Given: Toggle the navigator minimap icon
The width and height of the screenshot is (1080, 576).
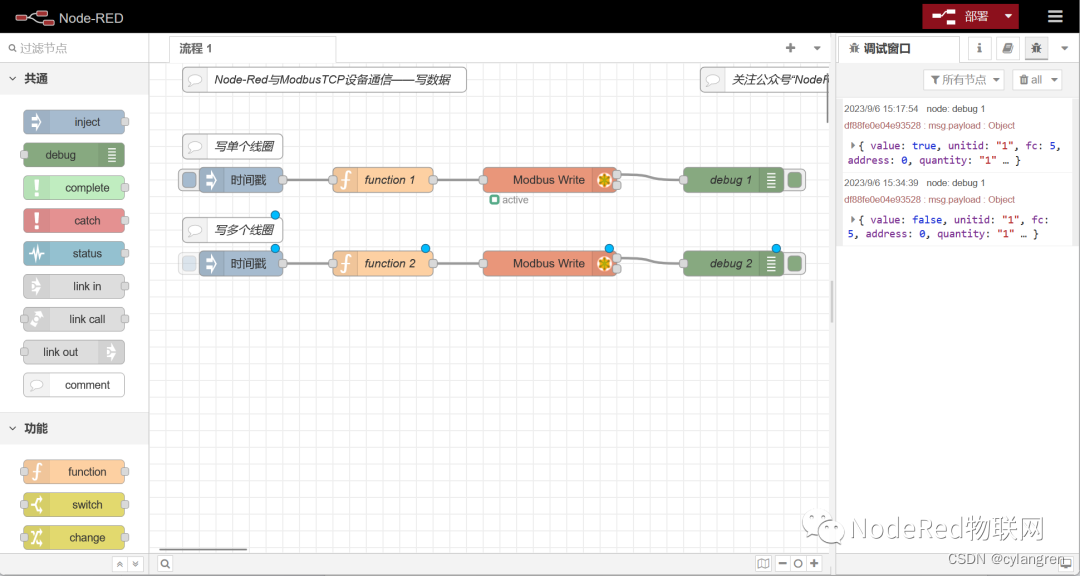Looking at the screenshot, I should pos(763,563).
